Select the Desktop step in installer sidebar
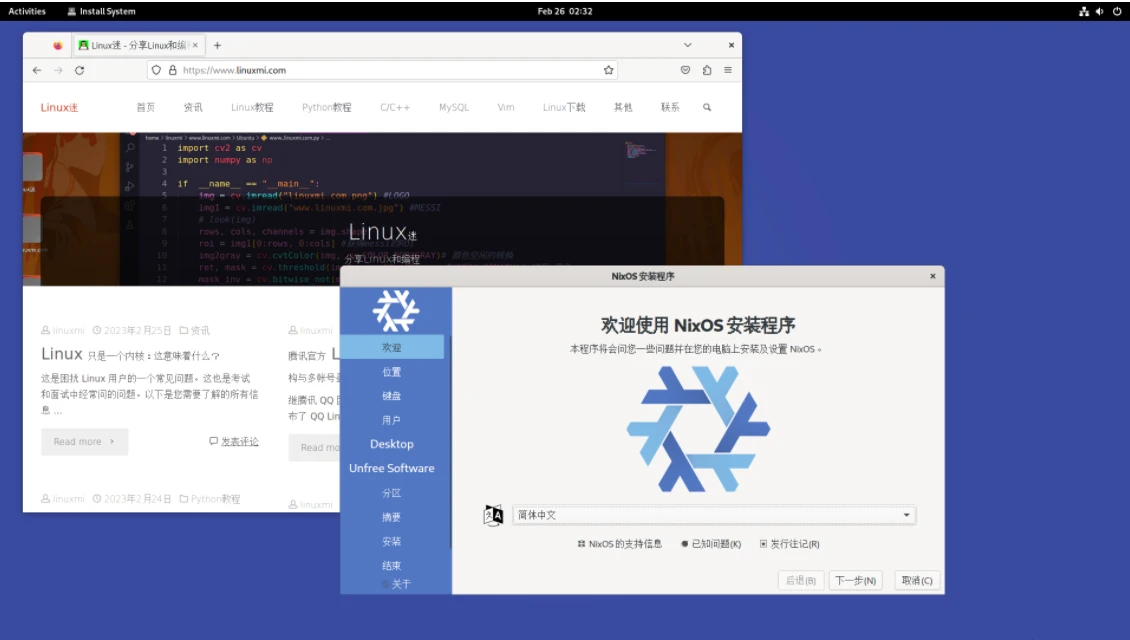This screenshot has height=640, width=1130. point(393,444)
